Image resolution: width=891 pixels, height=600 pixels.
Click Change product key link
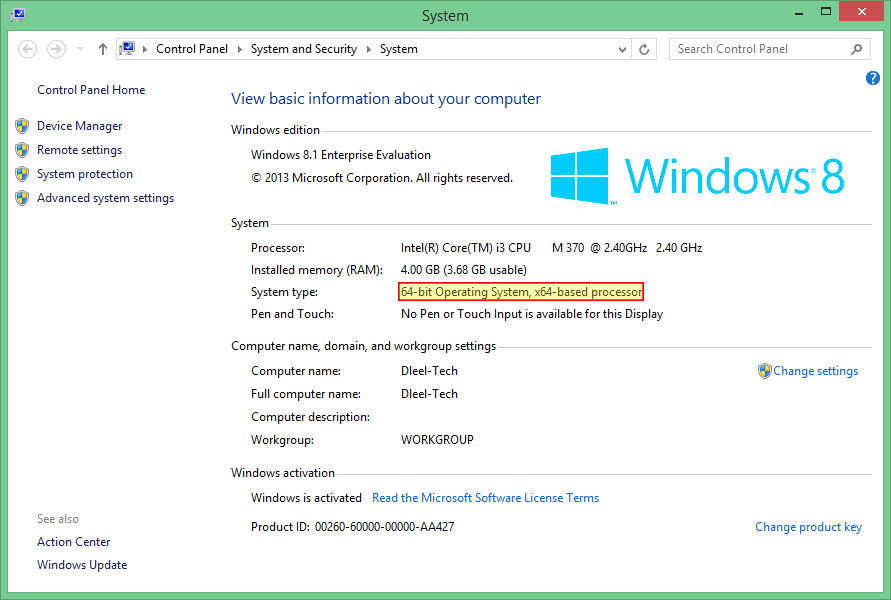coord(808,527)
